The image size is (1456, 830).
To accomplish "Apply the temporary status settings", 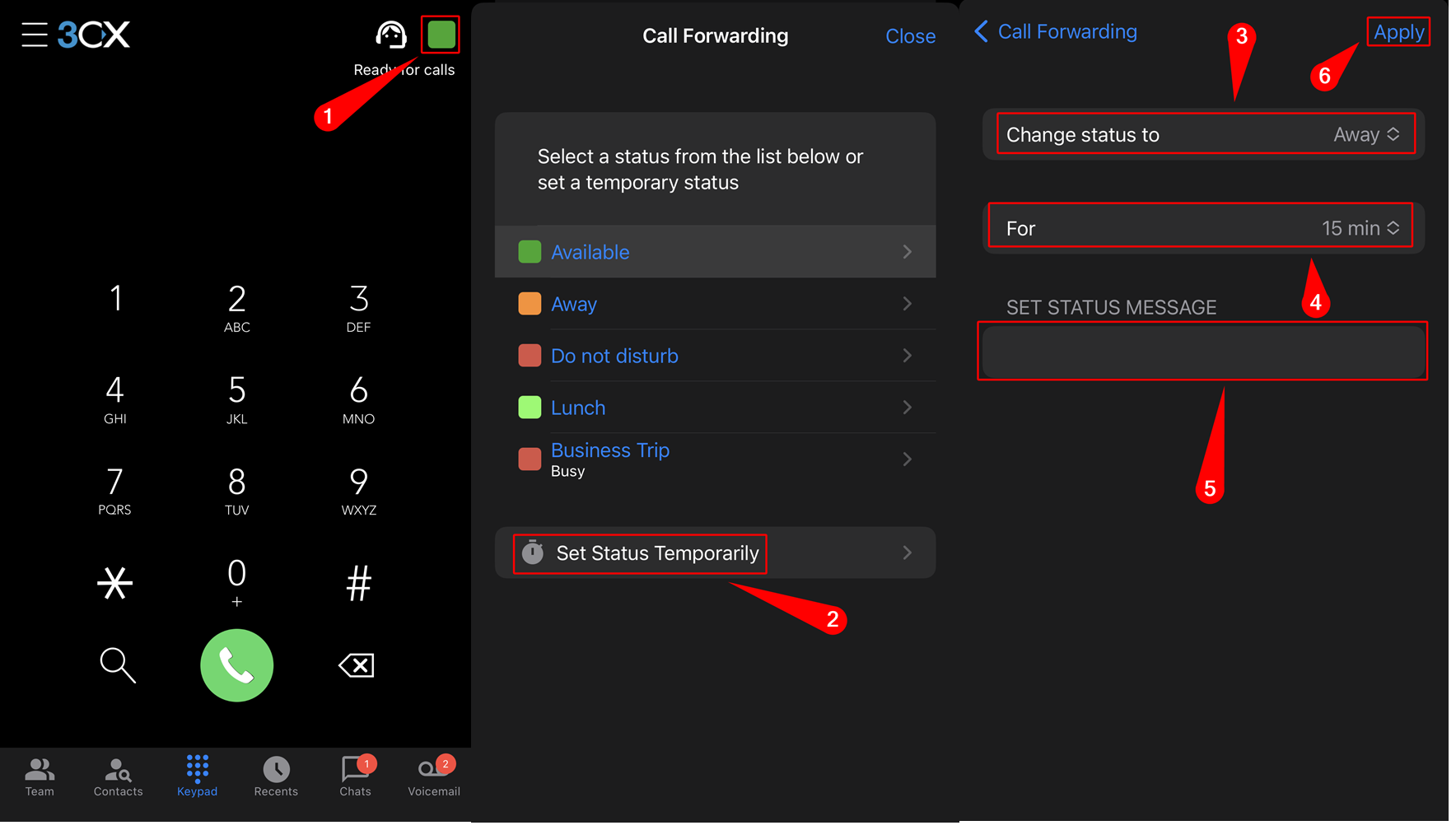I will 1398,32.
